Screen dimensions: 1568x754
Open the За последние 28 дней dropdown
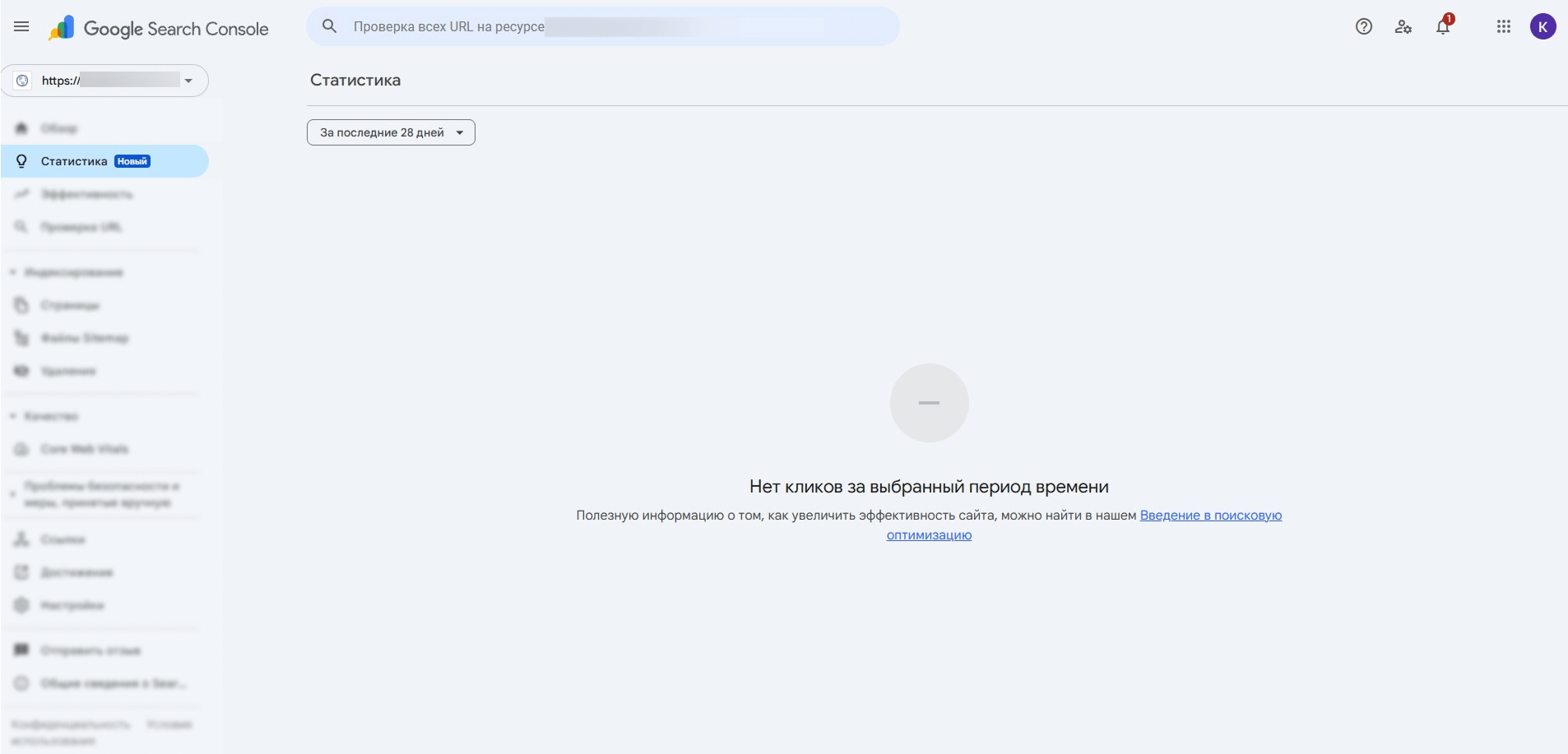point(391,132)
